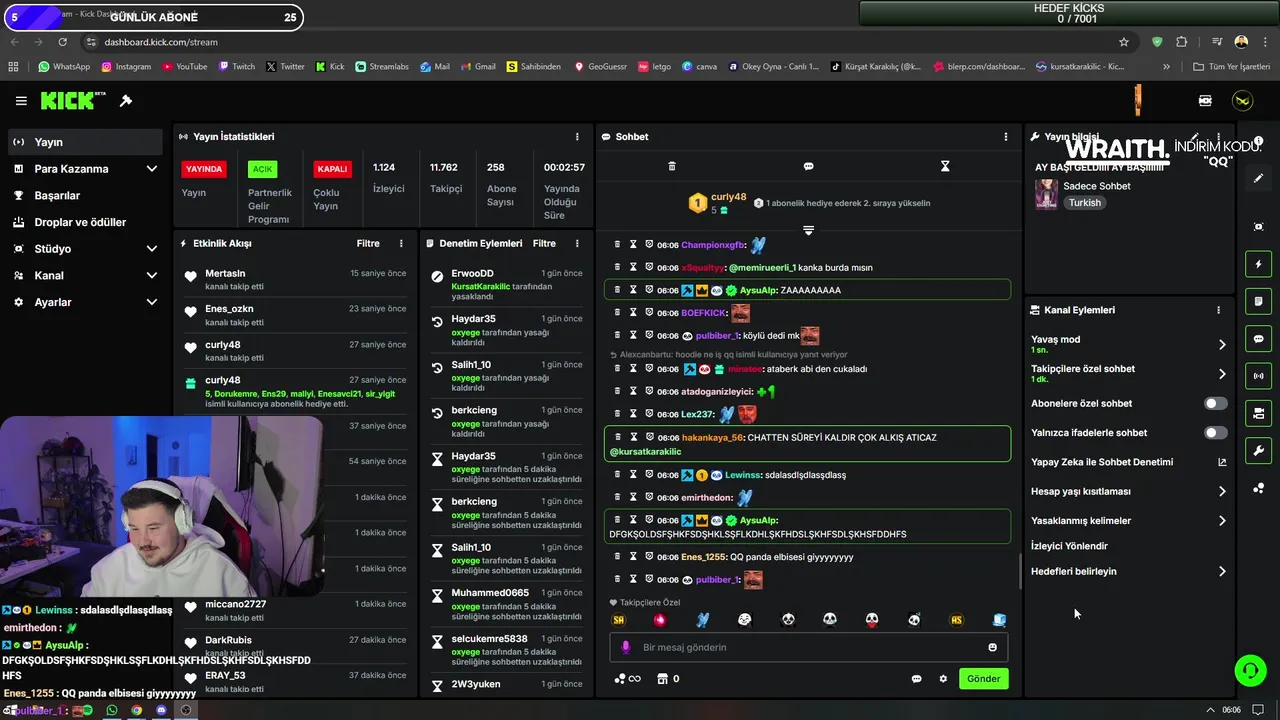Open the emoji picker in message box
The height and width of the screenshot is (720, 1280).
tap(993, 647)
